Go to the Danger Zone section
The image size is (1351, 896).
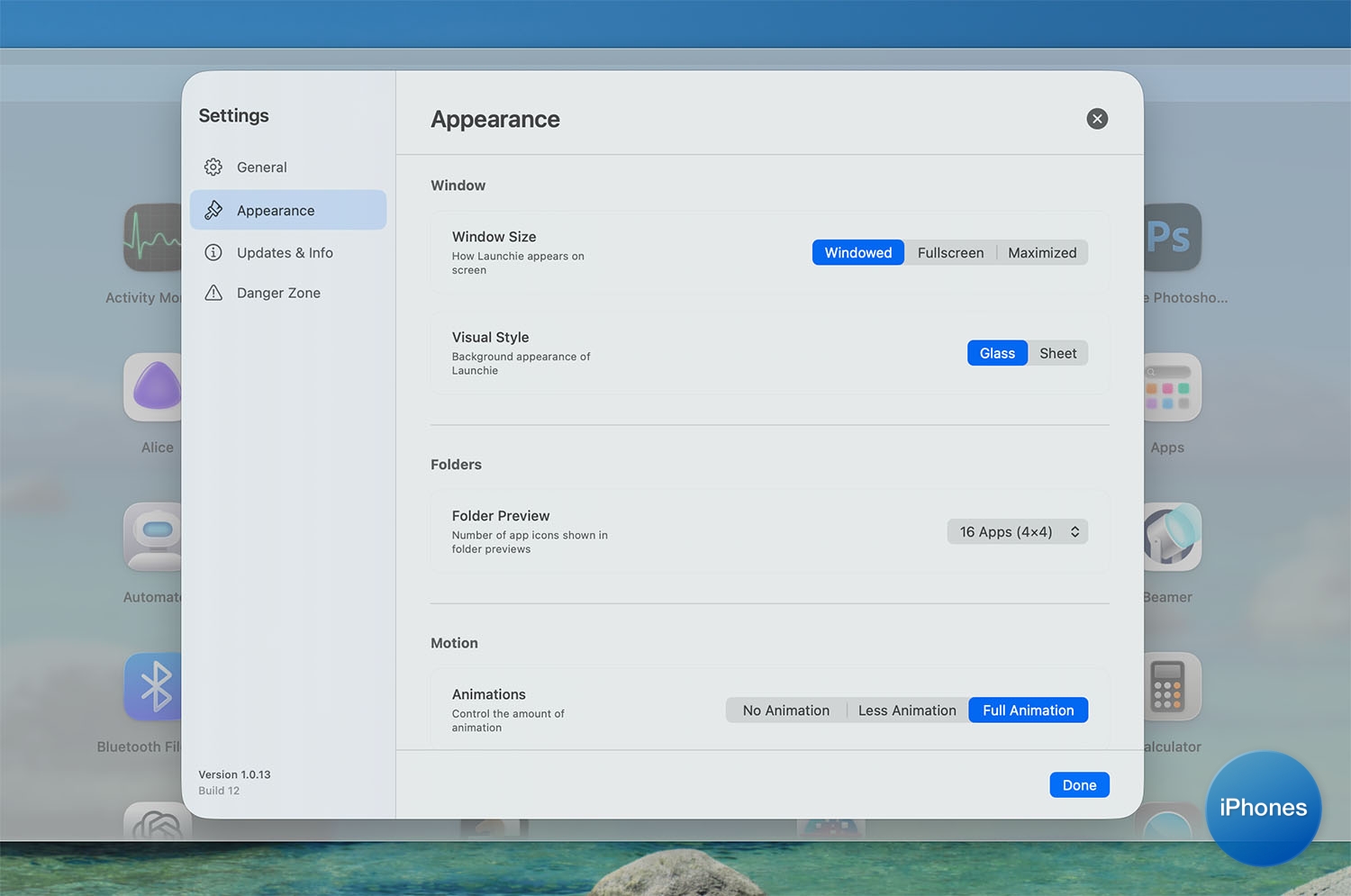pyautogui.click(x=278, y=293)
